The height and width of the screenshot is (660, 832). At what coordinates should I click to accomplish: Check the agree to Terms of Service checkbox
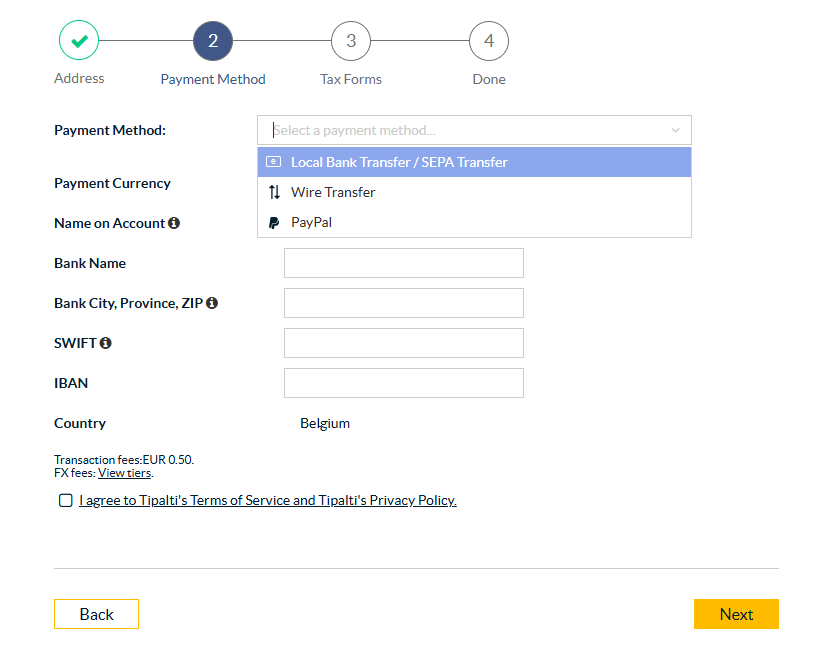click(66, 500)
